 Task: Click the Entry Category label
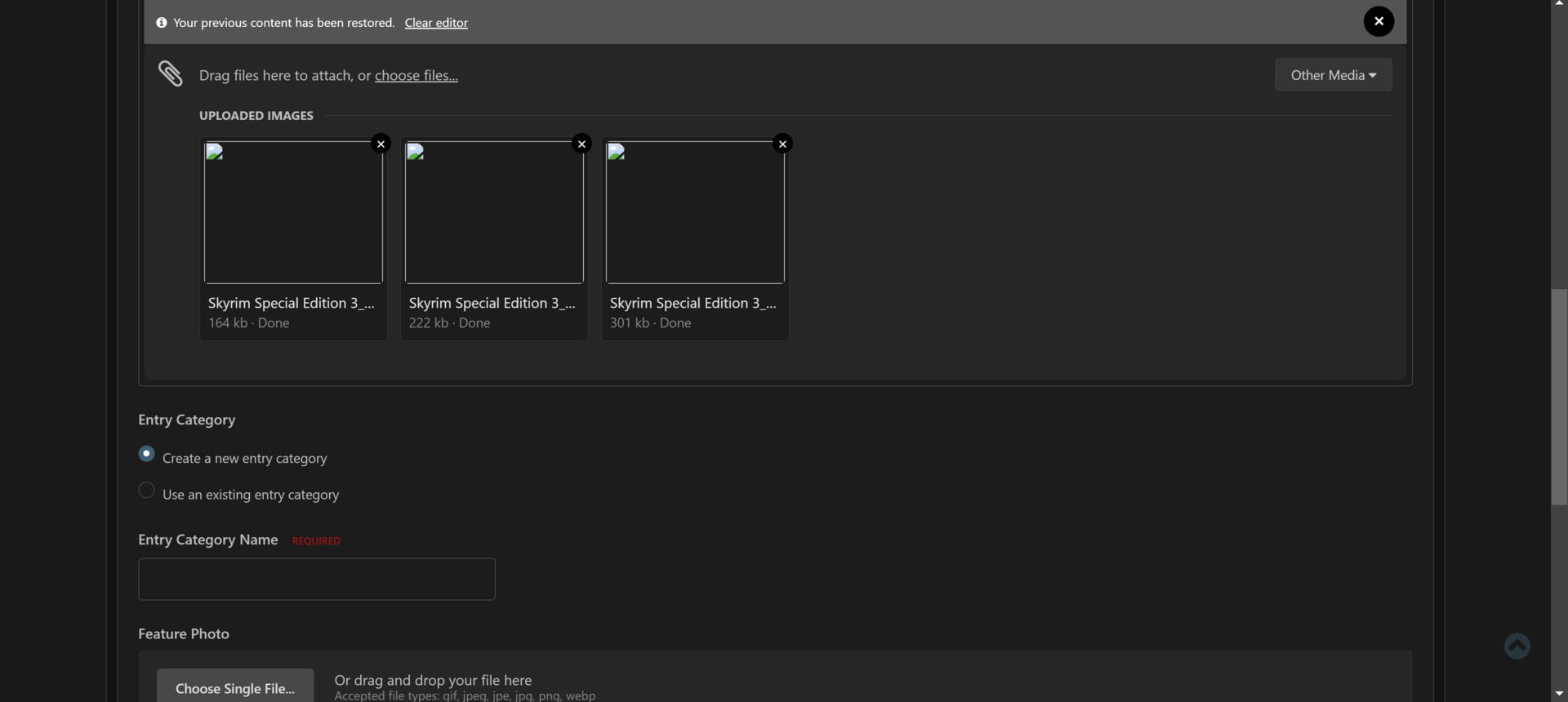pos(187,420)
